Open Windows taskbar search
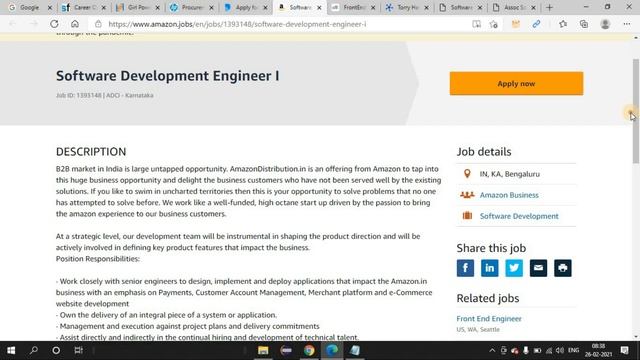Screen dimensions: 640x360 tap(34, 350)
